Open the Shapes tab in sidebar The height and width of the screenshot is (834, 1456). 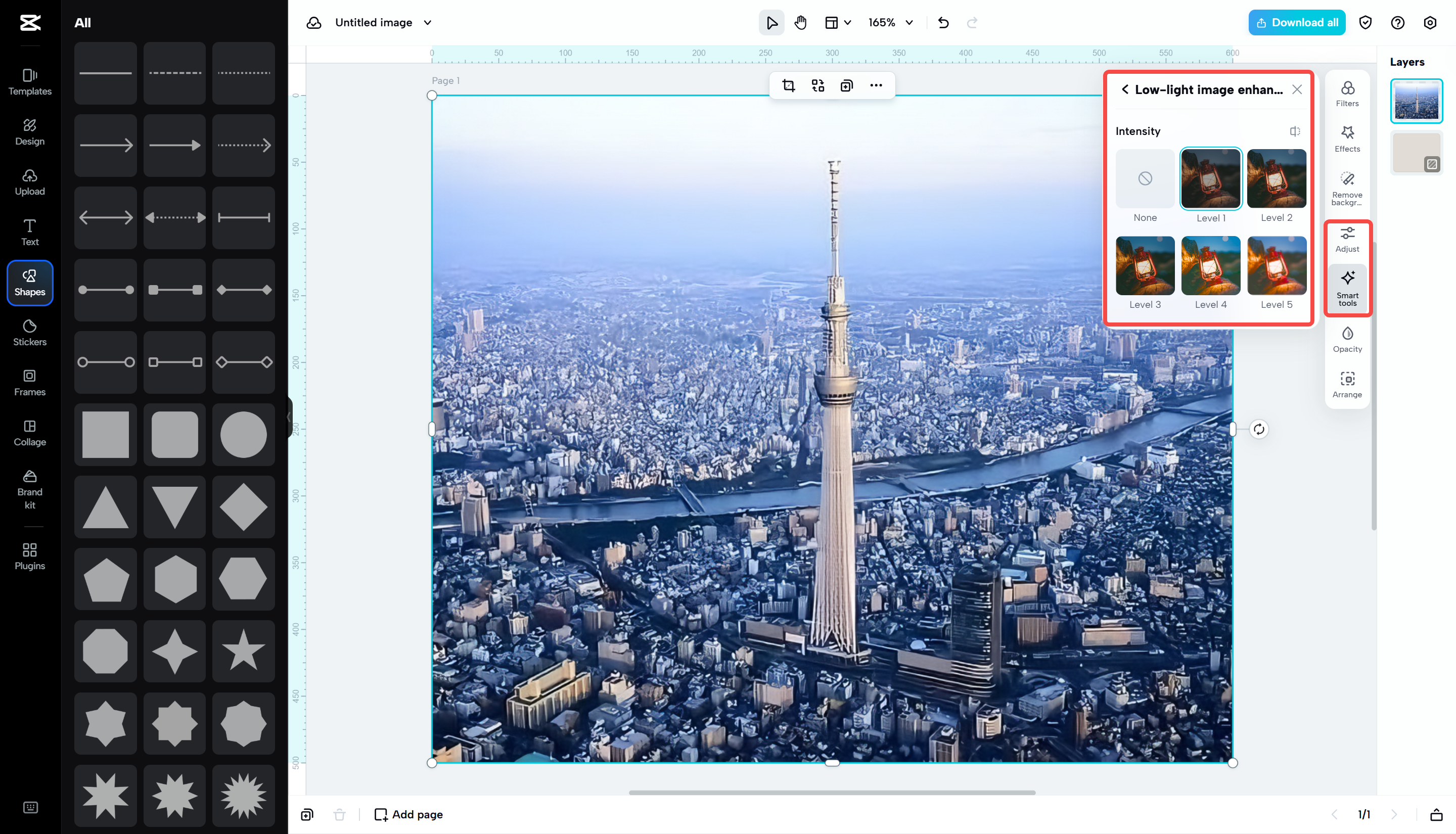pyautogui.click(x=30, y=283)
